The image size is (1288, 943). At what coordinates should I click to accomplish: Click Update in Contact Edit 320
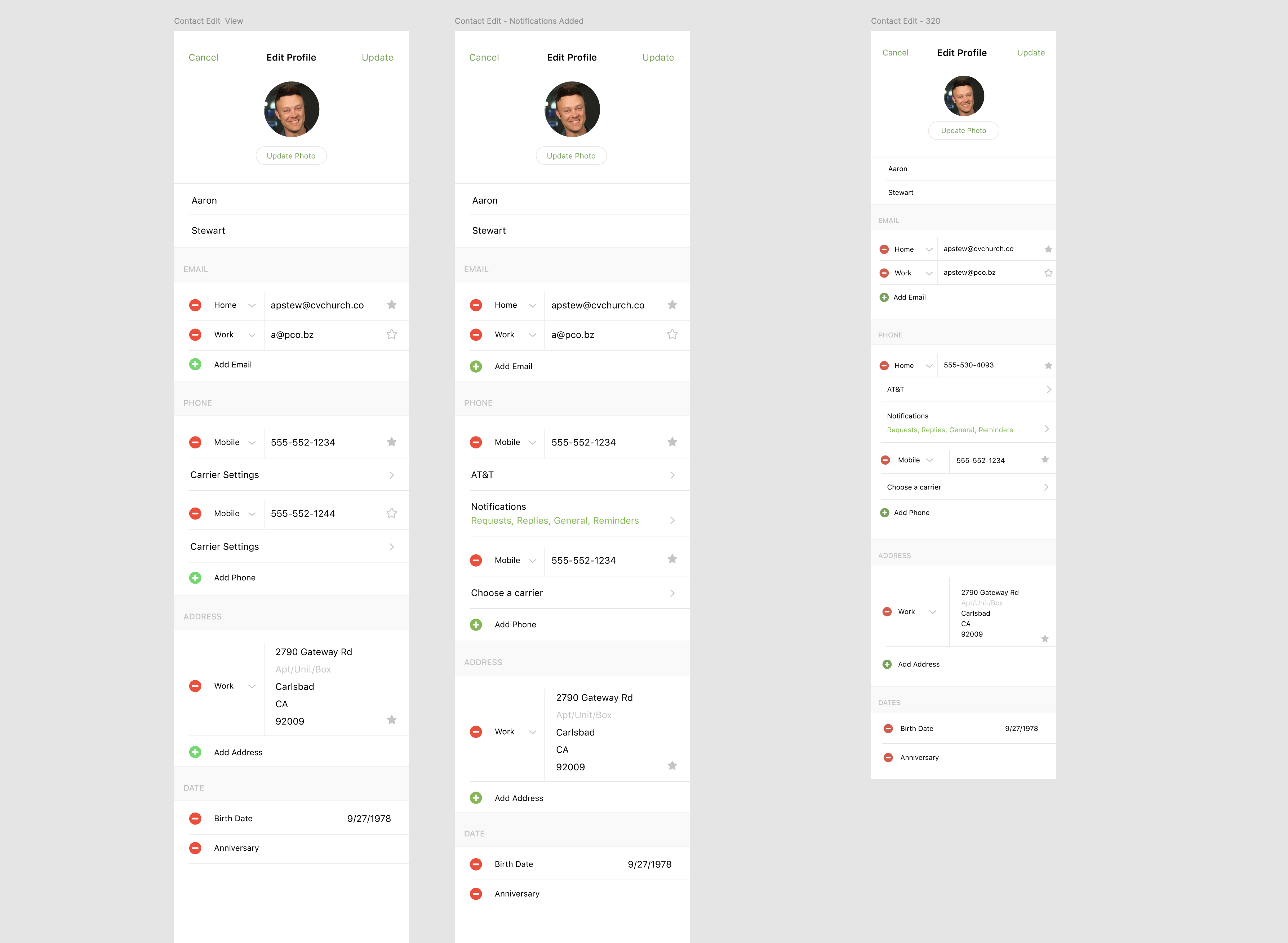pyautogui.click(x=1031, y=53)
